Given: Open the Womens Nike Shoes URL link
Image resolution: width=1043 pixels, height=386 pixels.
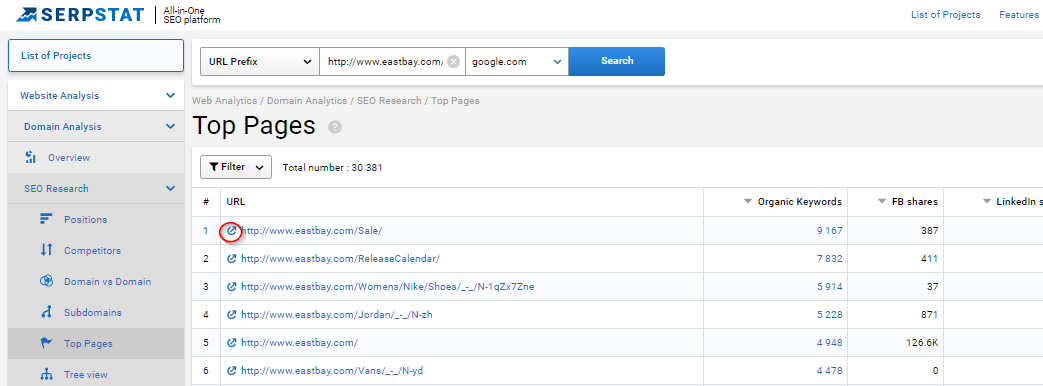Looking at the screenshot, I should (x=387, y=287).
